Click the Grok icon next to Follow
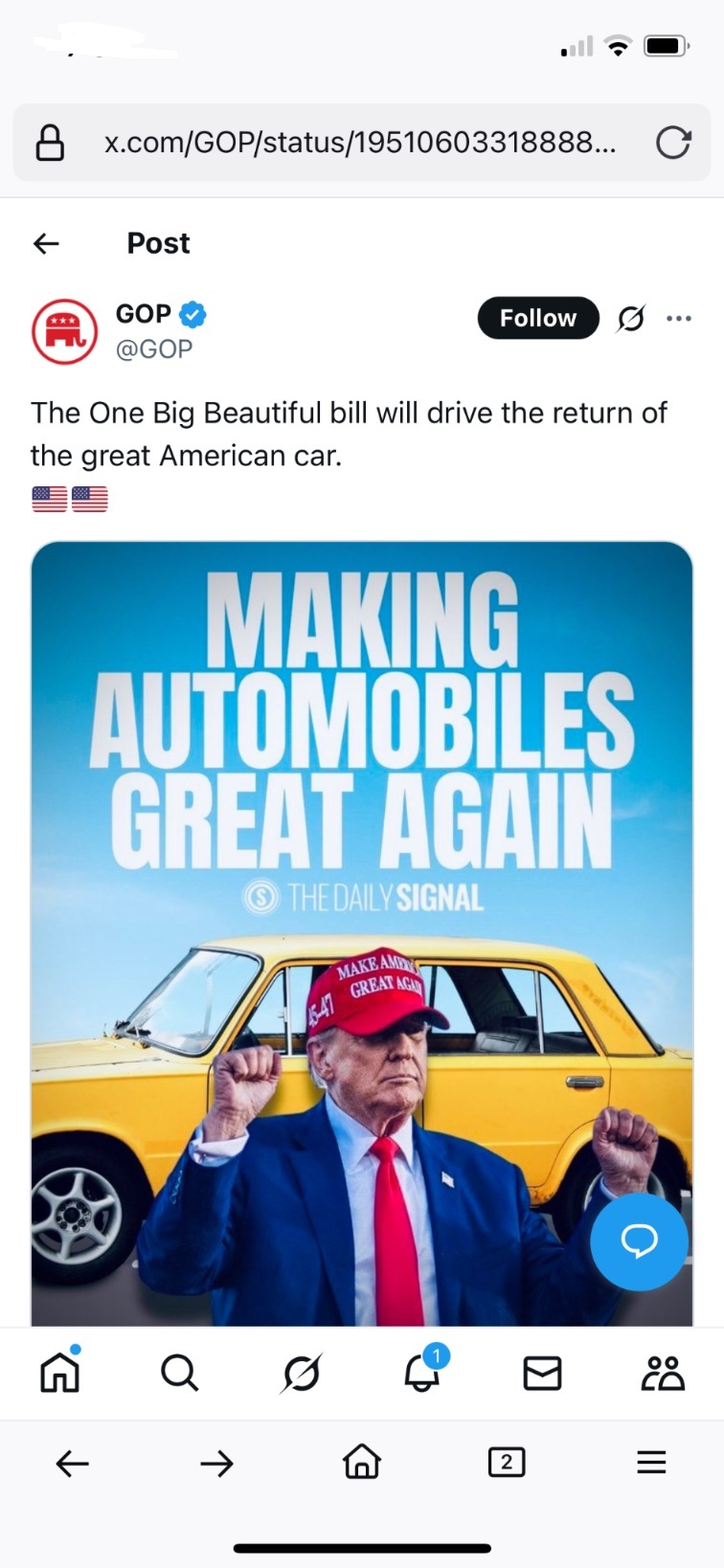The width and height of the screenshot is (724, 1568). (630, 318)
